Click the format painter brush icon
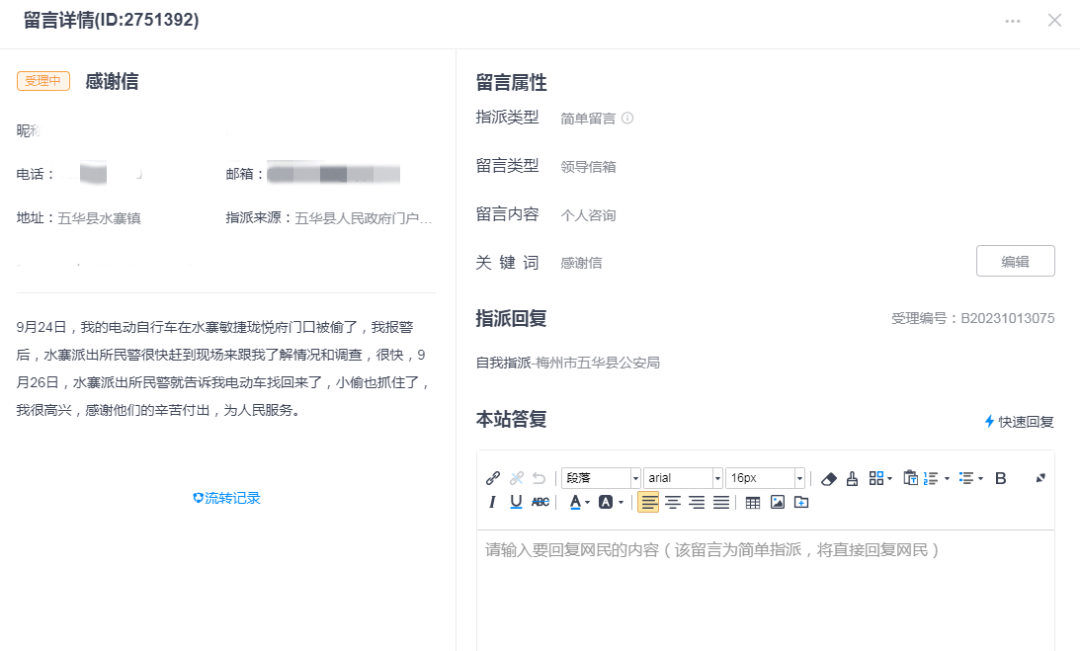This screenshot has width=1080, height=651. point(851,478)
